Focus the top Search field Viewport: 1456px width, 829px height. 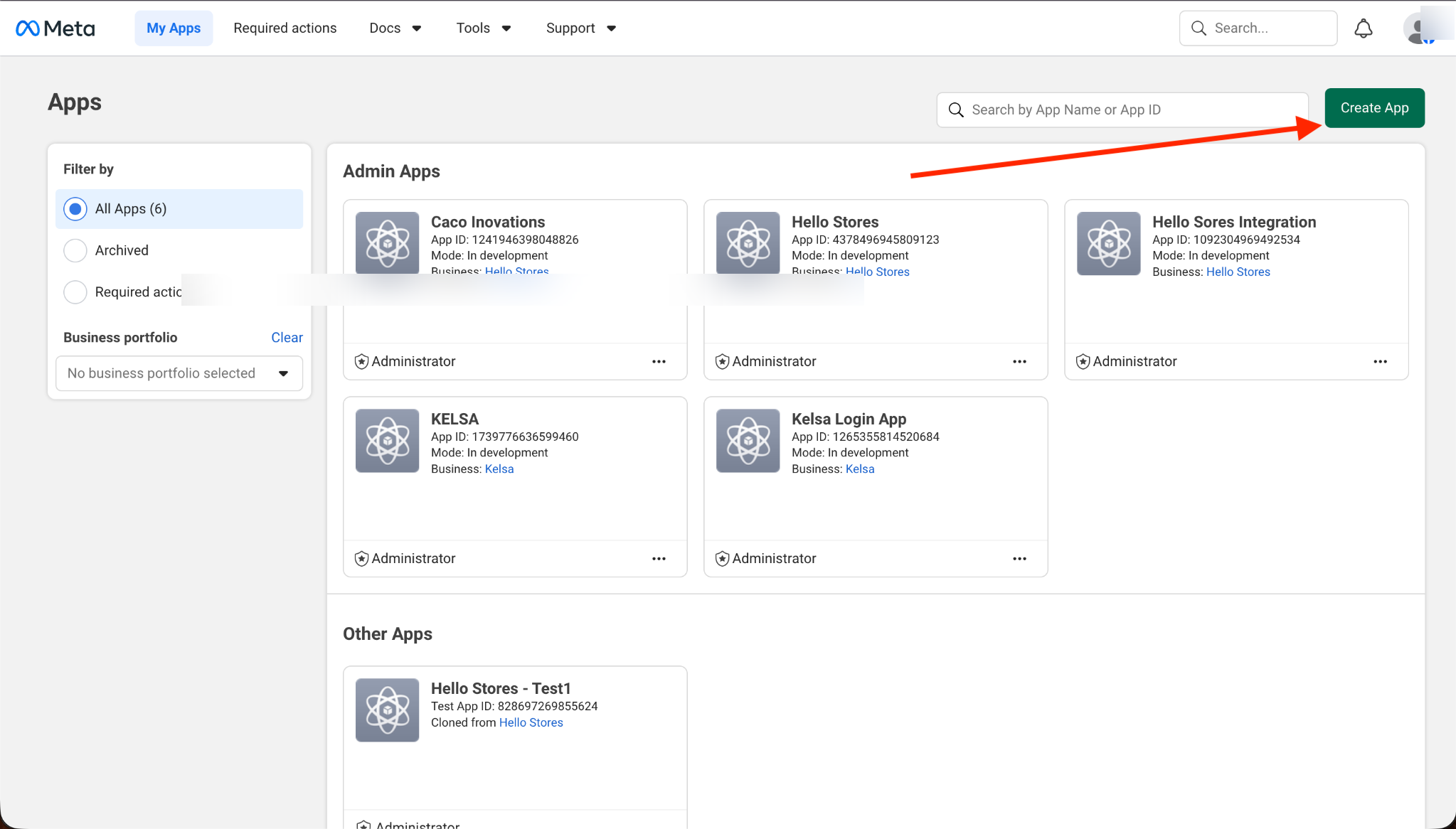[x=1258, y=28]
